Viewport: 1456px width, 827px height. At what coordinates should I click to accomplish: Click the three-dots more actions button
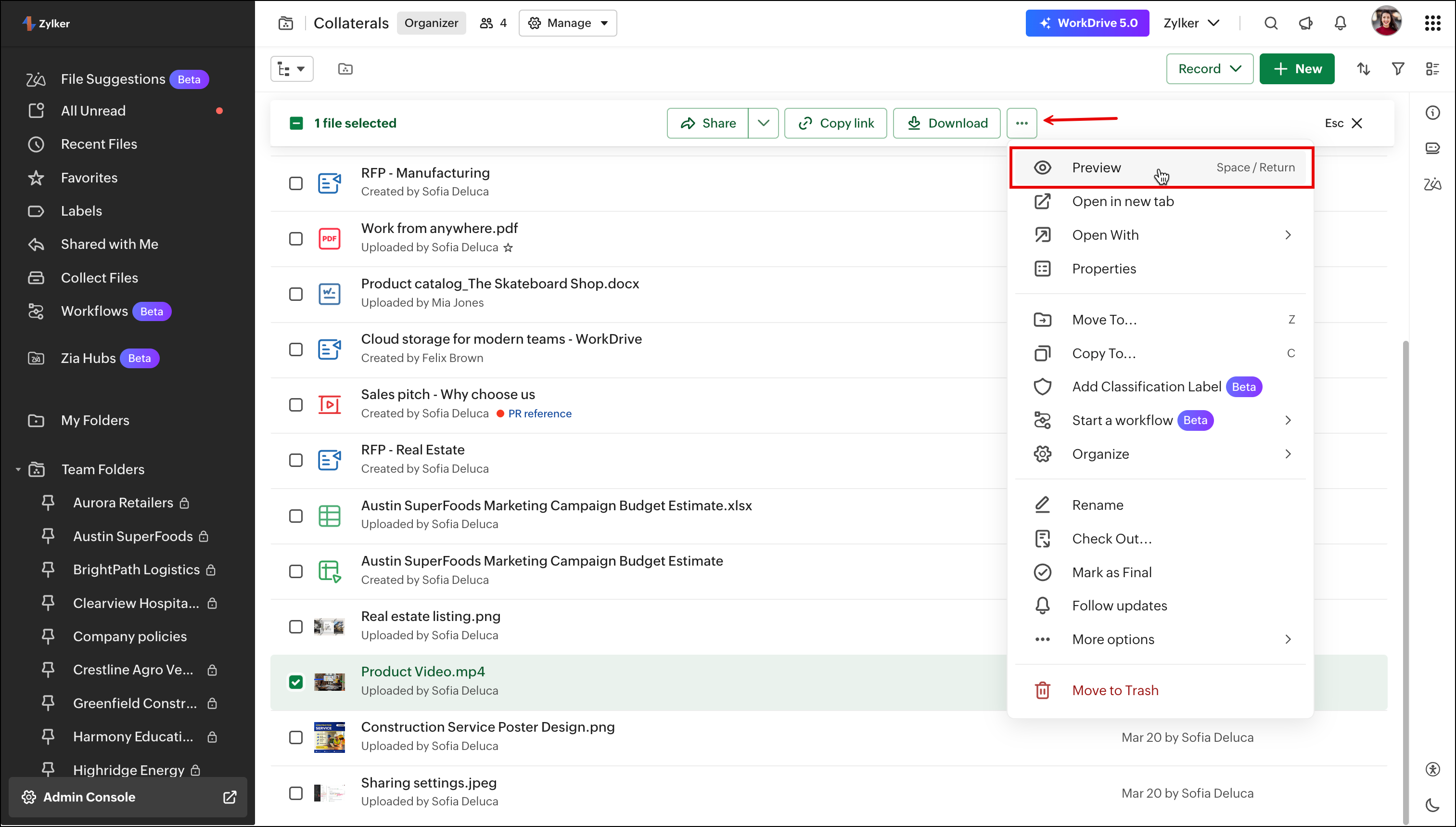[1021, 123]
